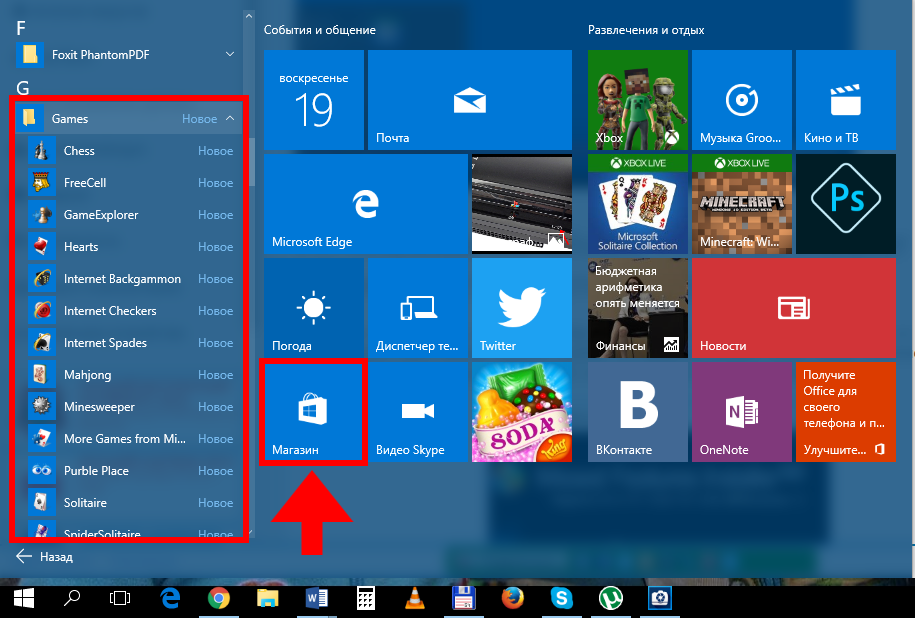Open More Games from Microsoft entry
The width and height of the screenshot is (915, 618).
(129, 439)
